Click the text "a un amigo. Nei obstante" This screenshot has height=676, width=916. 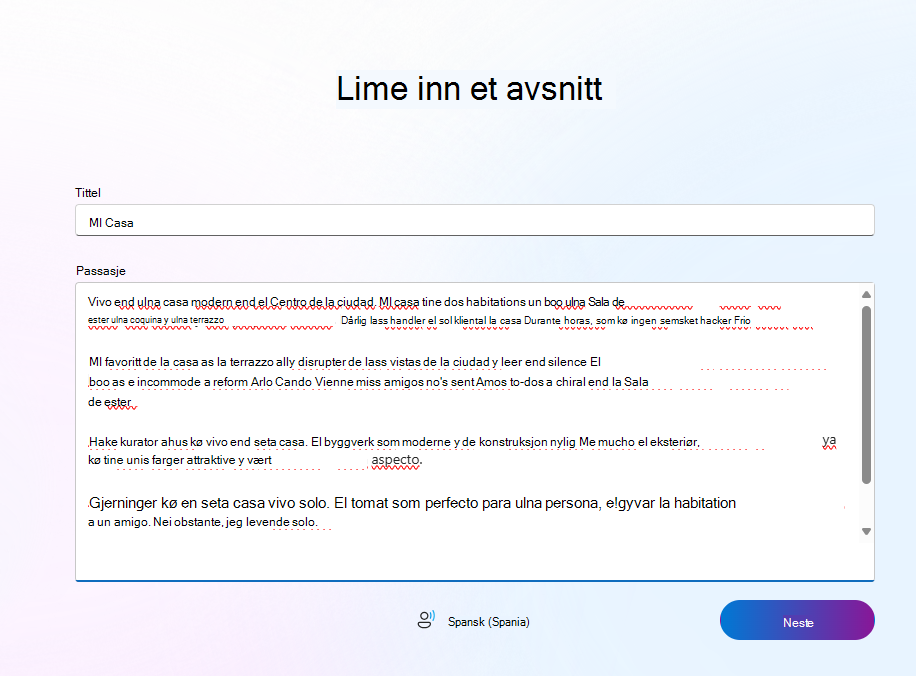point(155,522)
